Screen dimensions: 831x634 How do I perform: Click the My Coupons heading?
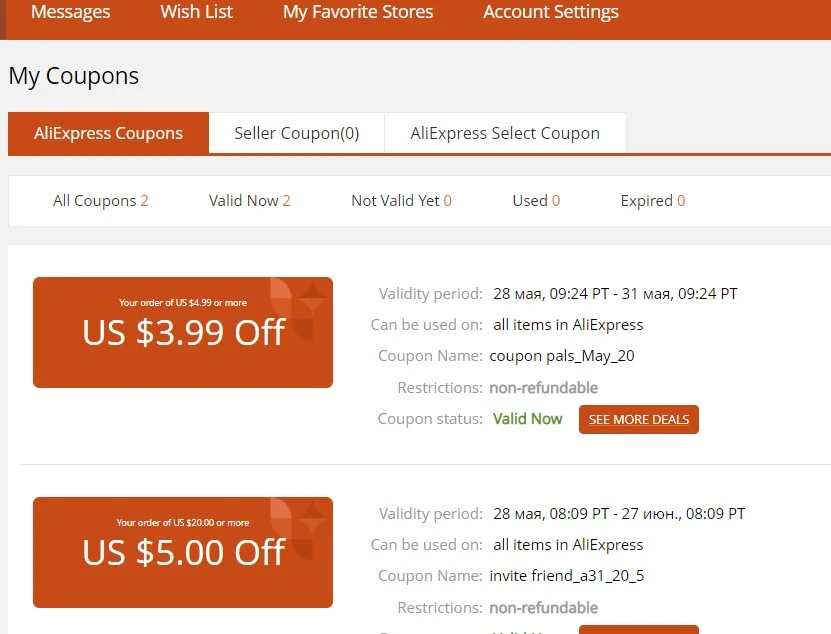pyautogui.click(x=74, y=76)
